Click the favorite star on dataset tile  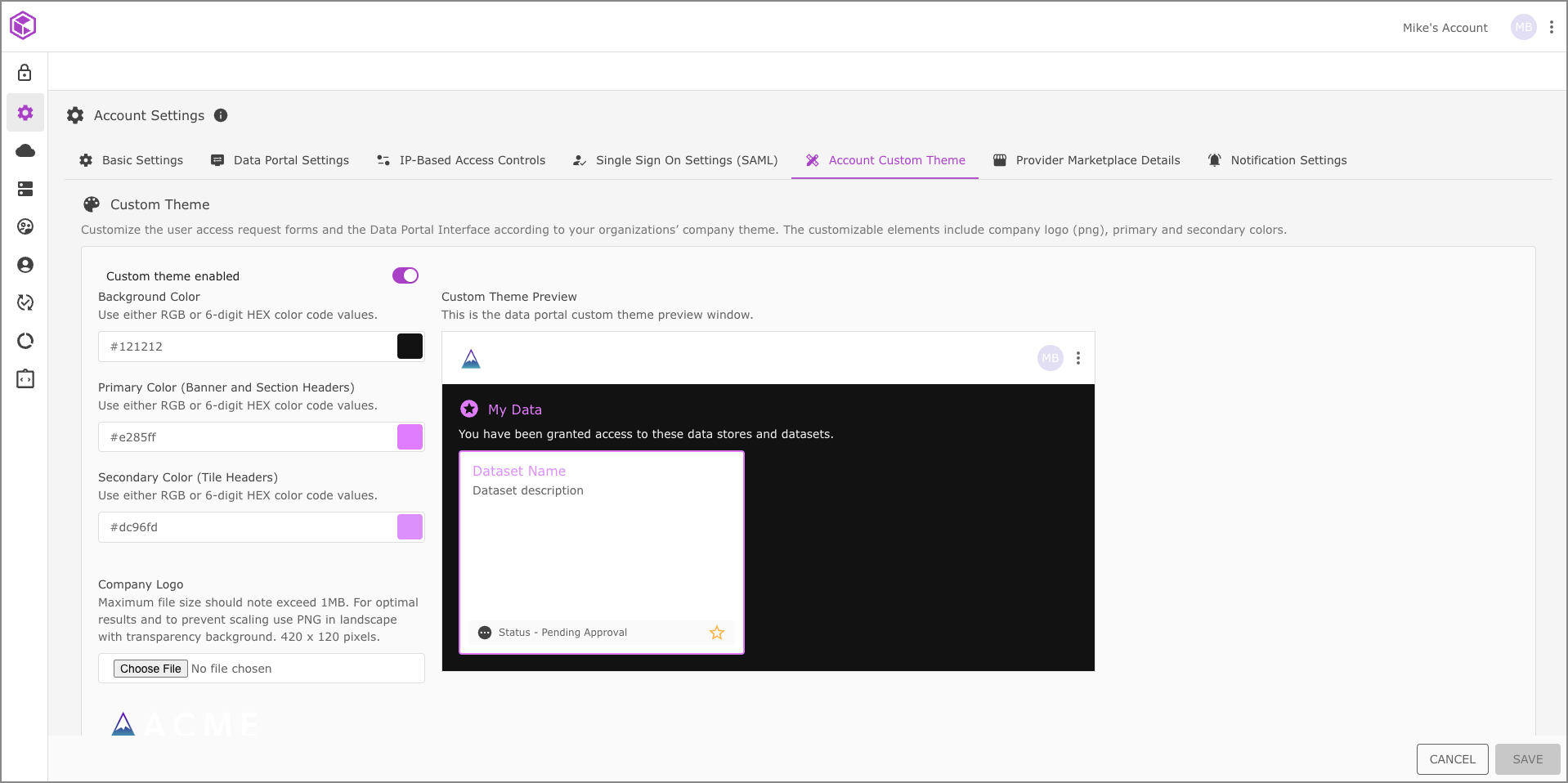(x=717, y=633)
